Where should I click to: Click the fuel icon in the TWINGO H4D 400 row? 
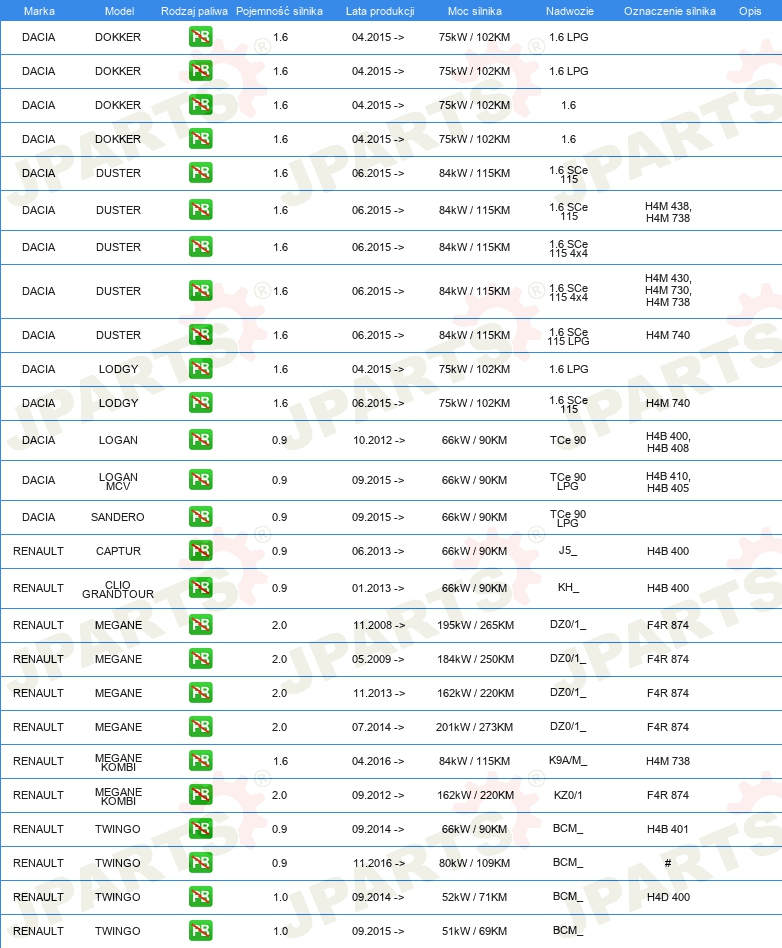click(x=200, y=897)
